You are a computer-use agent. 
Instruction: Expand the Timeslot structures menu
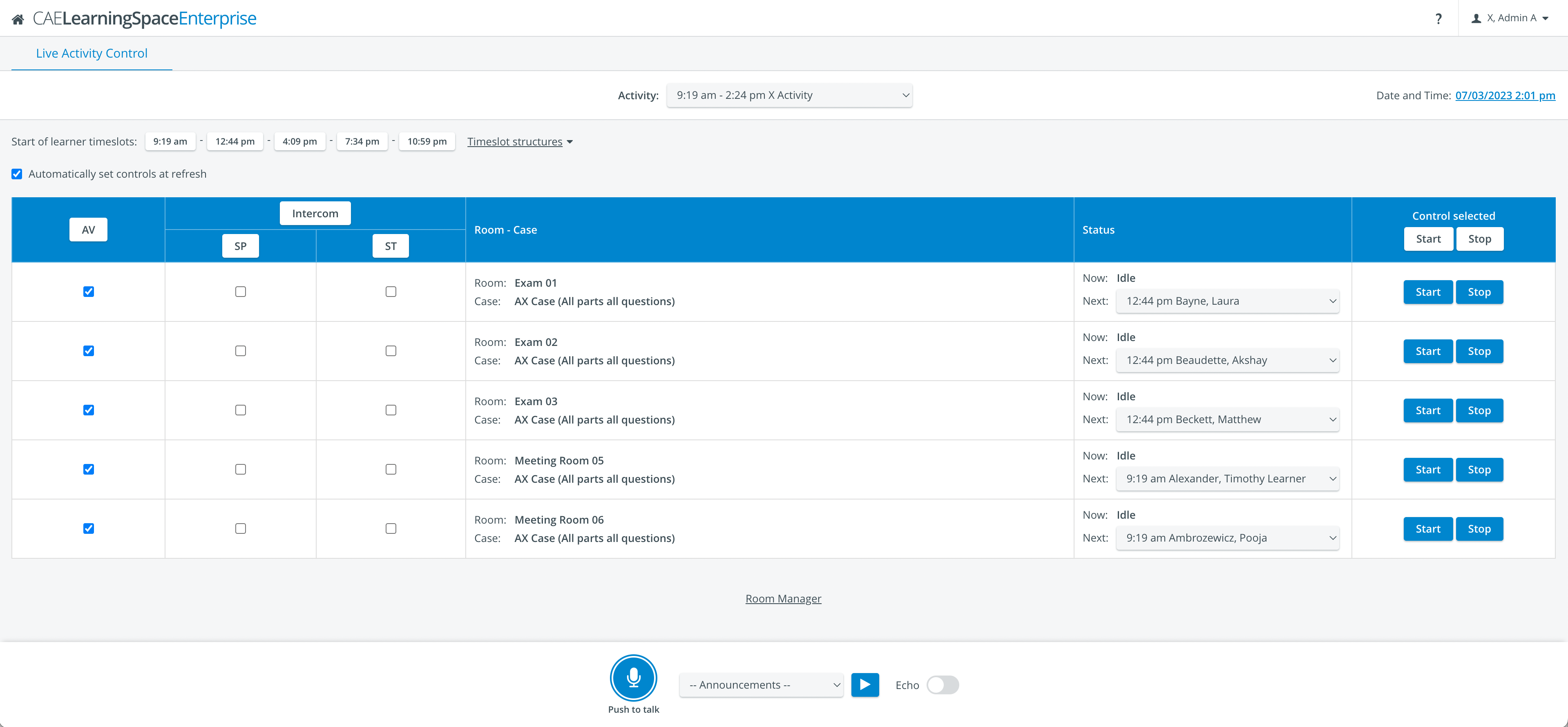(520, 142)
